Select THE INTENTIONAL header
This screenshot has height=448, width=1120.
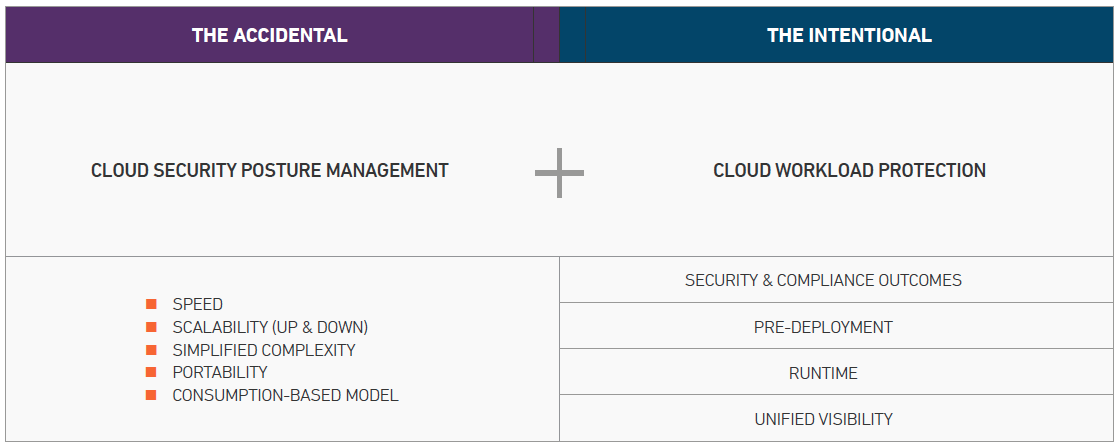pos(849,35)
